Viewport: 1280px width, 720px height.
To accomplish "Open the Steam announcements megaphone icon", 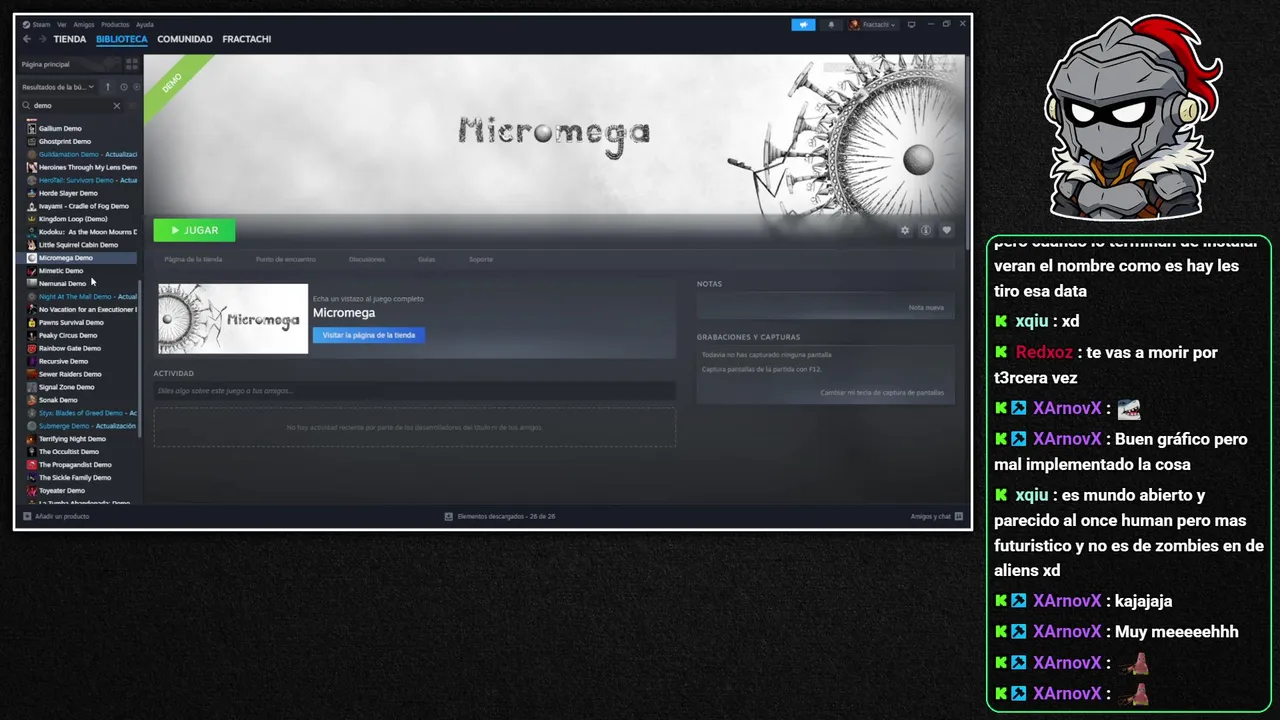I will (803, 24).
